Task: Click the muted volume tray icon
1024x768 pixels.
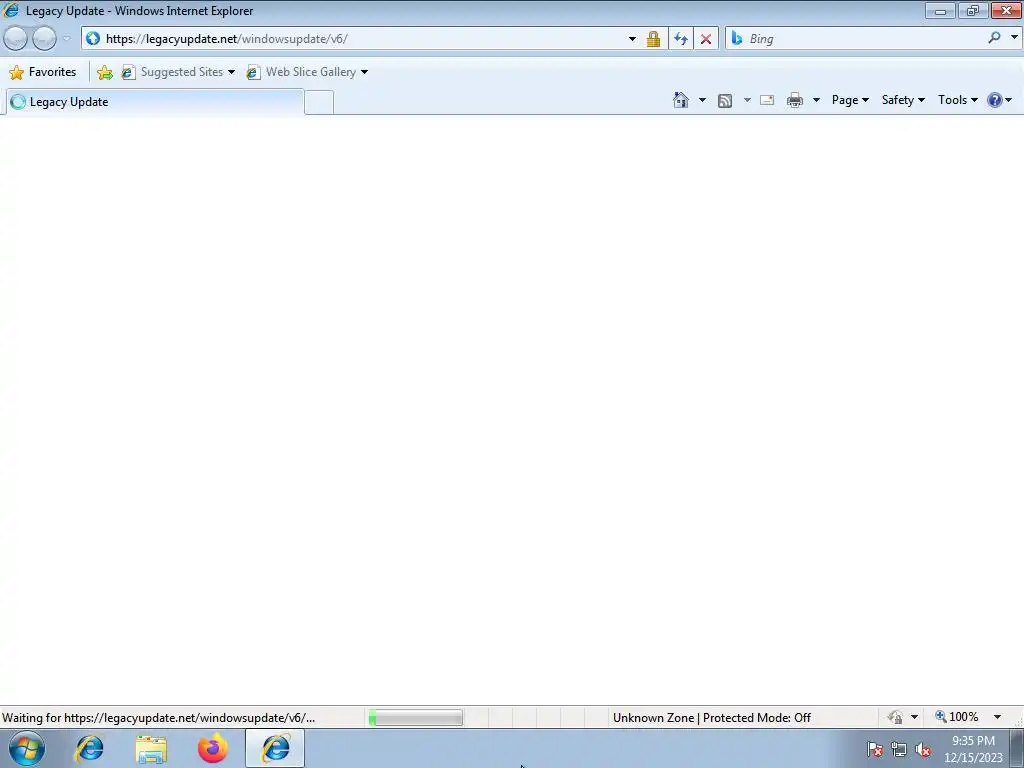Action: pos(923,749)
